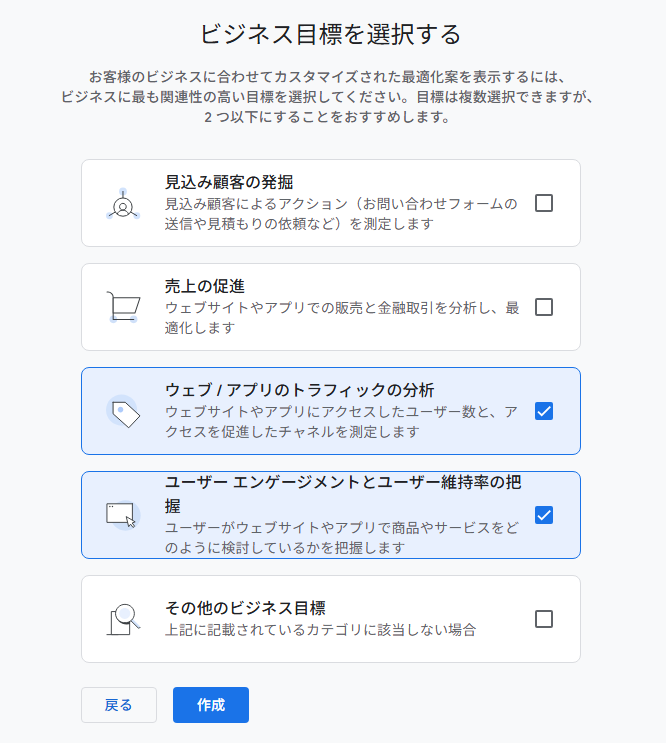Click the その他のビジネス目標 card title
Viewport: 666px width, 743px height.
(245, 608)
